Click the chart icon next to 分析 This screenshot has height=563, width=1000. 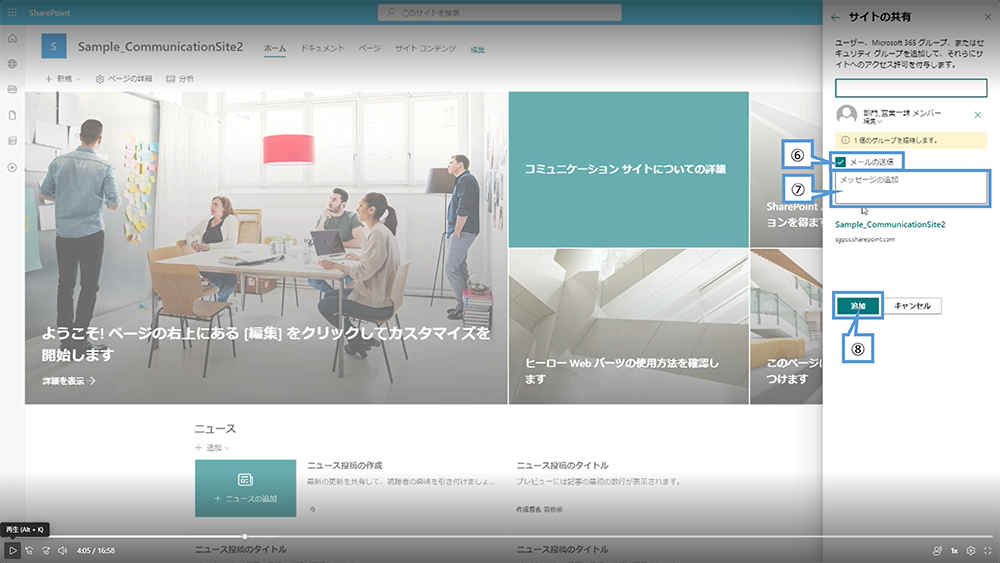click(170, 79)
